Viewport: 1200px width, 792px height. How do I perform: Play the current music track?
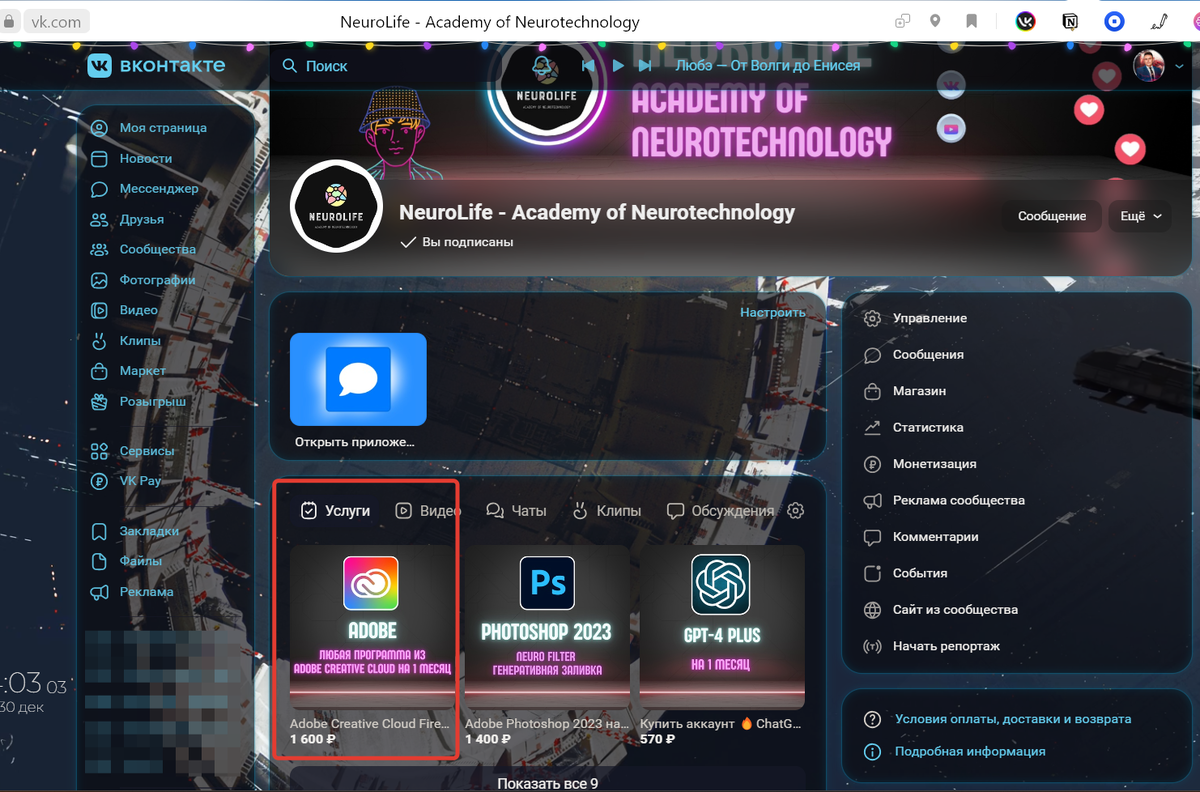(618, 65)
